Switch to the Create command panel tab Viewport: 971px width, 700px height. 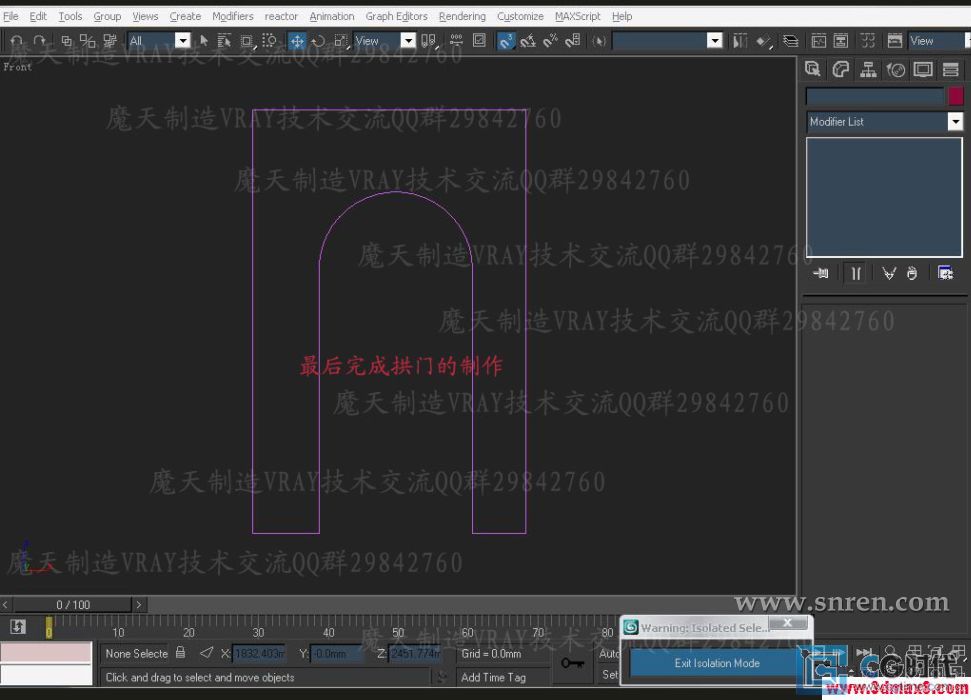point(812,69)
